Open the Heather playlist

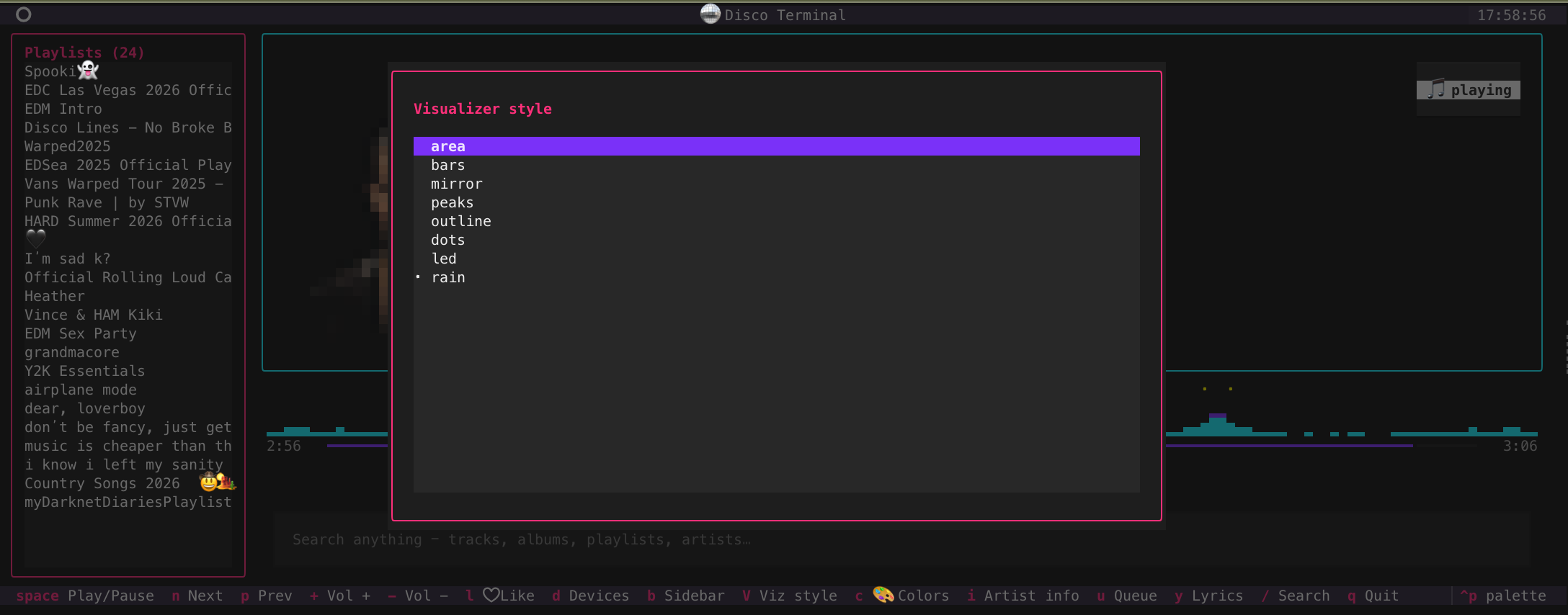(128, 296)
